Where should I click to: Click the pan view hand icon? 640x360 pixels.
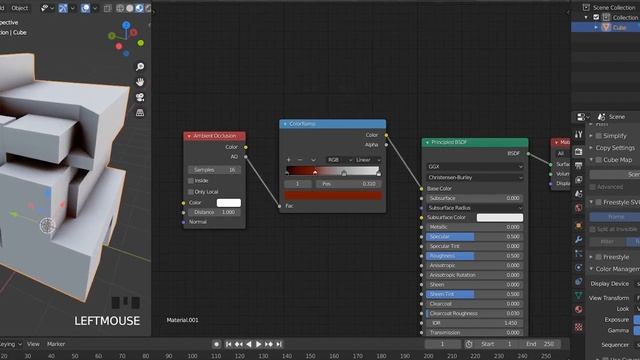tap(140, 82)
